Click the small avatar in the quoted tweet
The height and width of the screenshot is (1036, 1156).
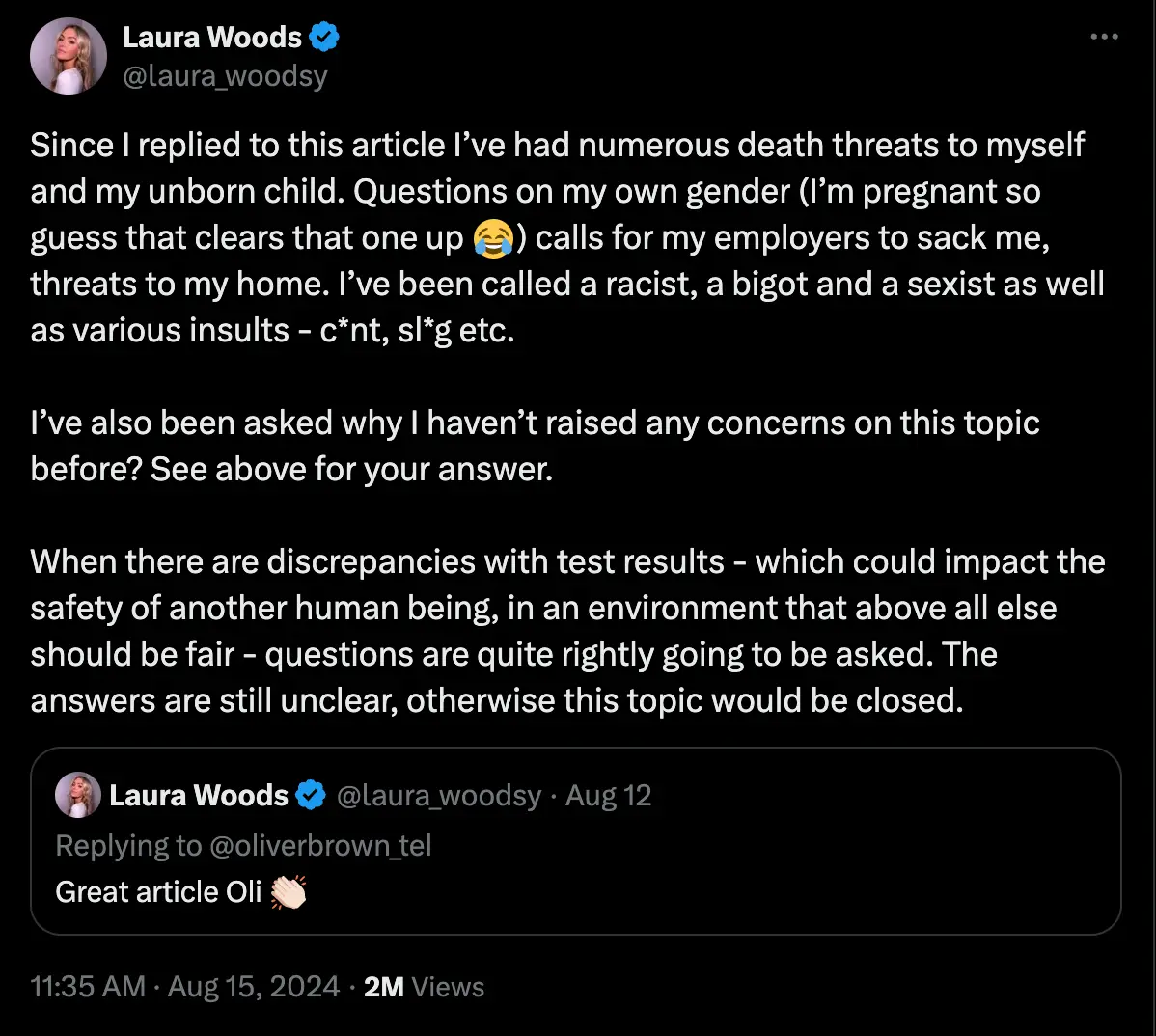pos(78,795)
